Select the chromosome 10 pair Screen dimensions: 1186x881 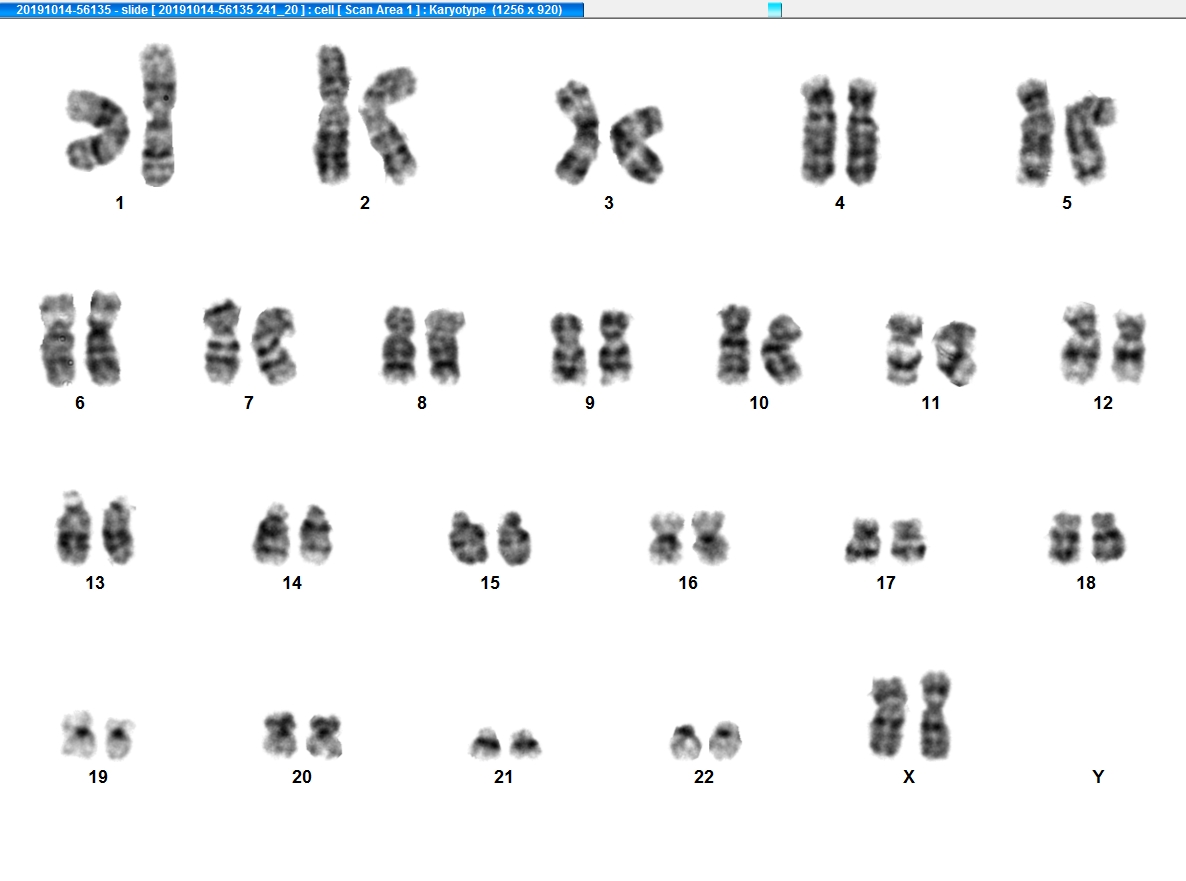tap(759, 344)
